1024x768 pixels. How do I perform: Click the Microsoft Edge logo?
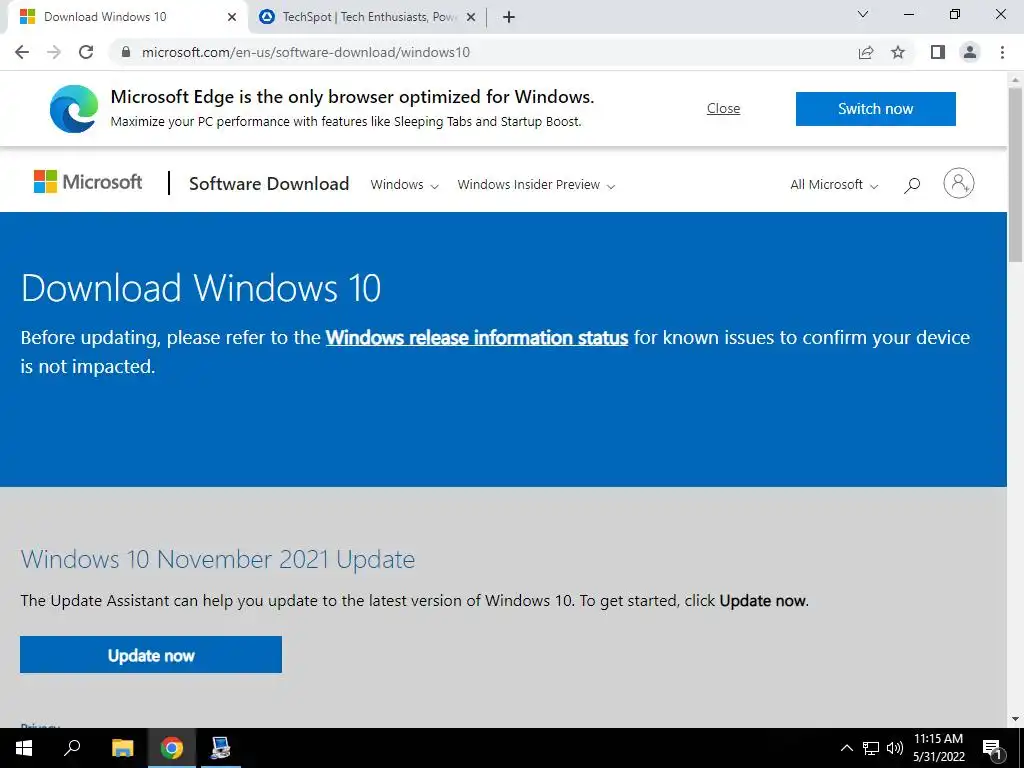pyautogui.click(x=74, y=108)
